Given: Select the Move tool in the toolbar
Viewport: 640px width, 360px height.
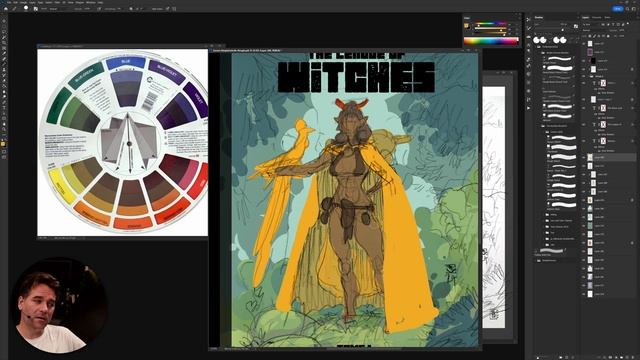Looking at the screenshot, I should (4, 20).
